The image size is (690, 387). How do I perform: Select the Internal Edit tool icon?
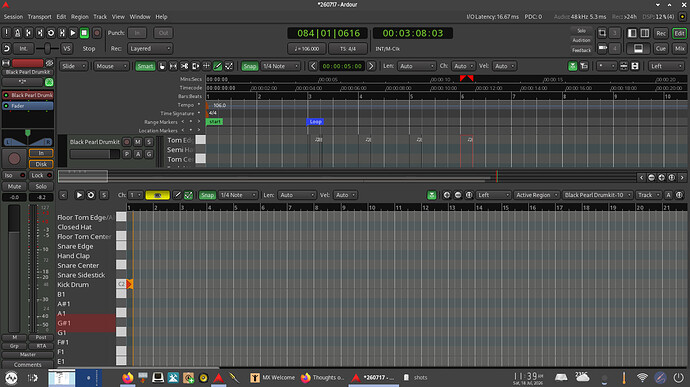tap(229, 66)
